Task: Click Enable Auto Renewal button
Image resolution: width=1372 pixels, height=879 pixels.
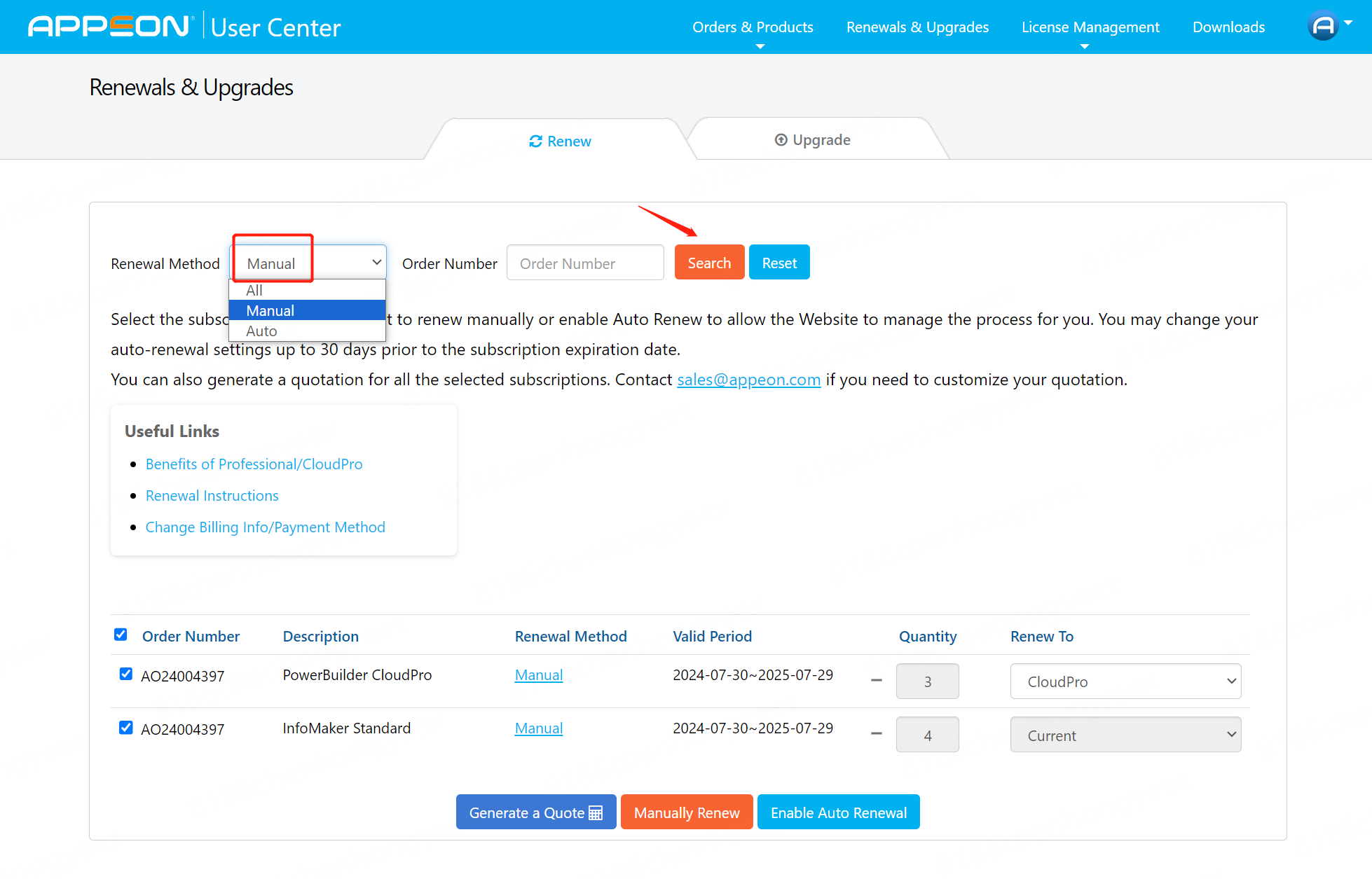Action: [x=839, y=812]
